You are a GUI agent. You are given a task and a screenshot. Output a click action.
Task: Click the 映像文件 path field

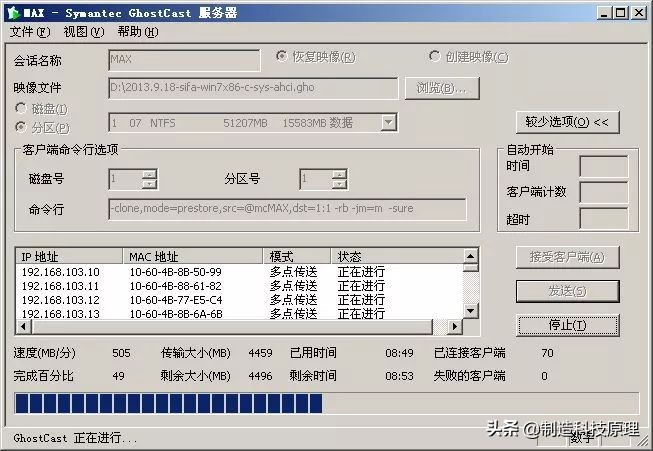click(253, 88)
